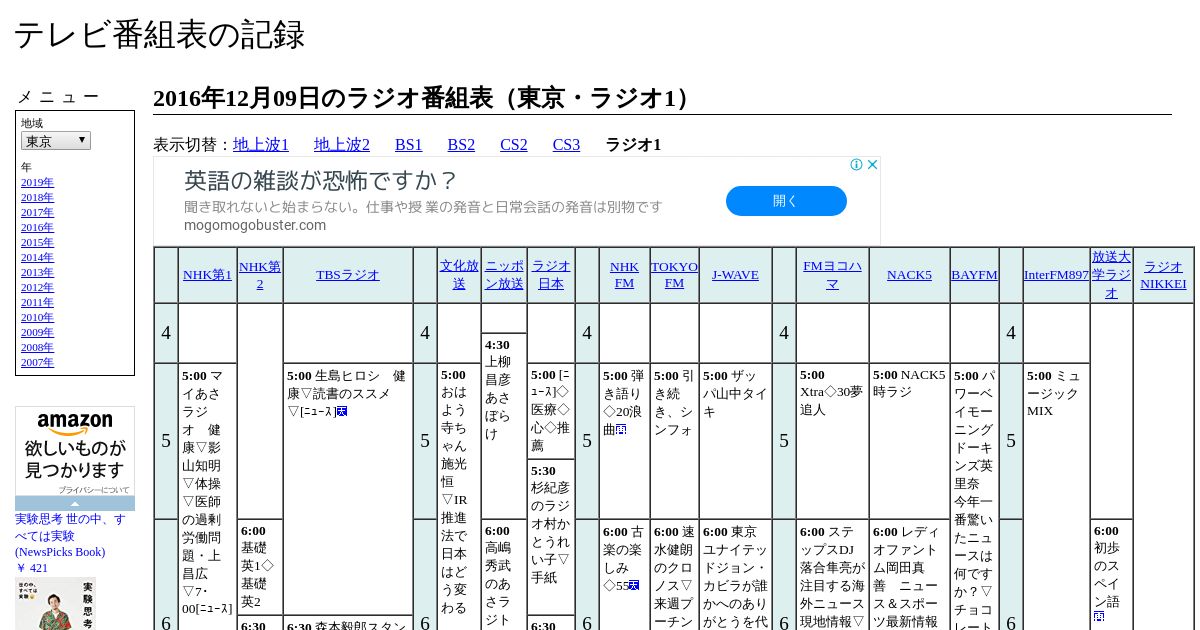
Task: Open ラジオ日本 station link
Action: (x=551, y=275)
